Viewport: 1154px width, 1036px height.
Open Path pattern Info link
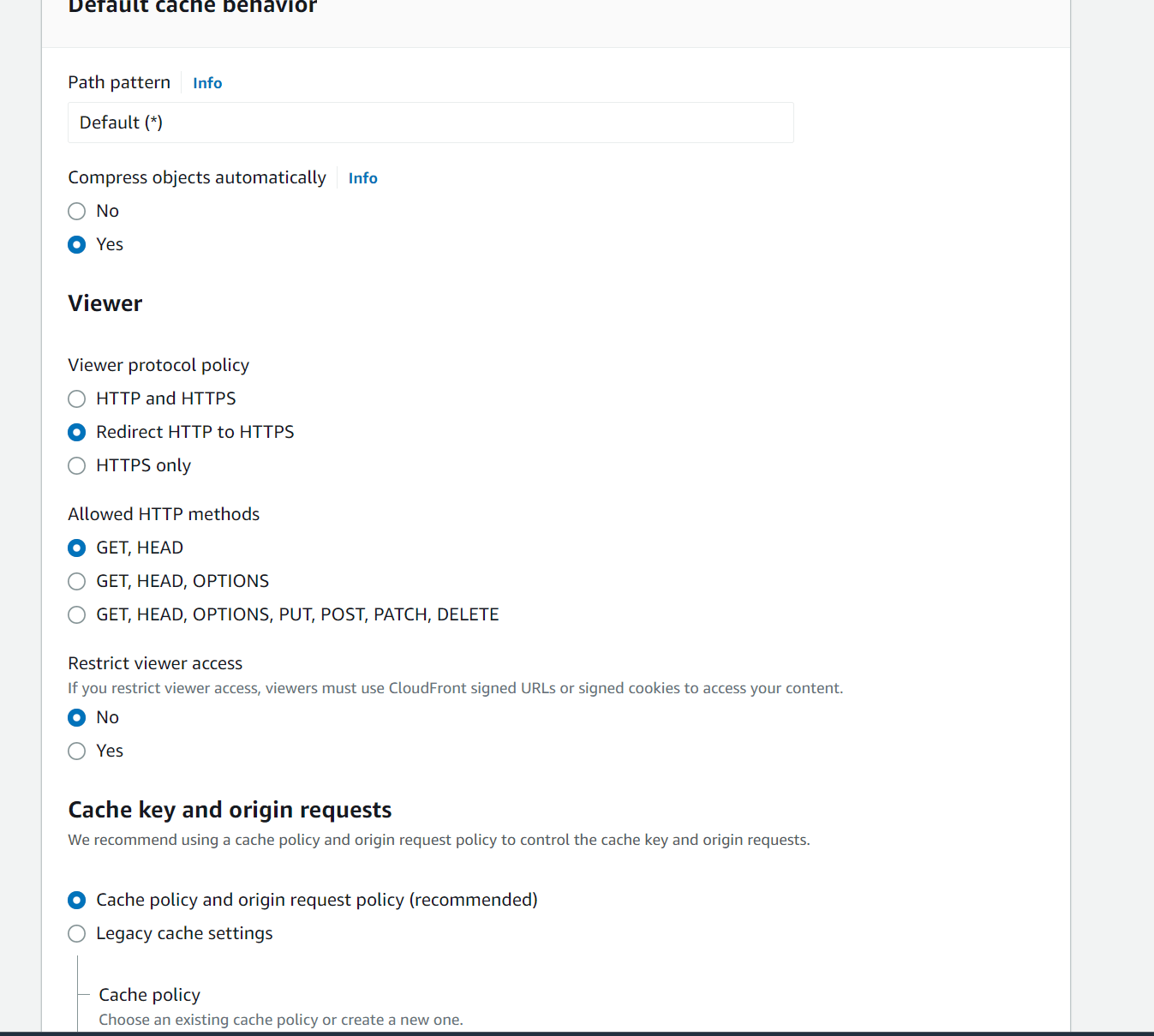[x=206, y=82]
